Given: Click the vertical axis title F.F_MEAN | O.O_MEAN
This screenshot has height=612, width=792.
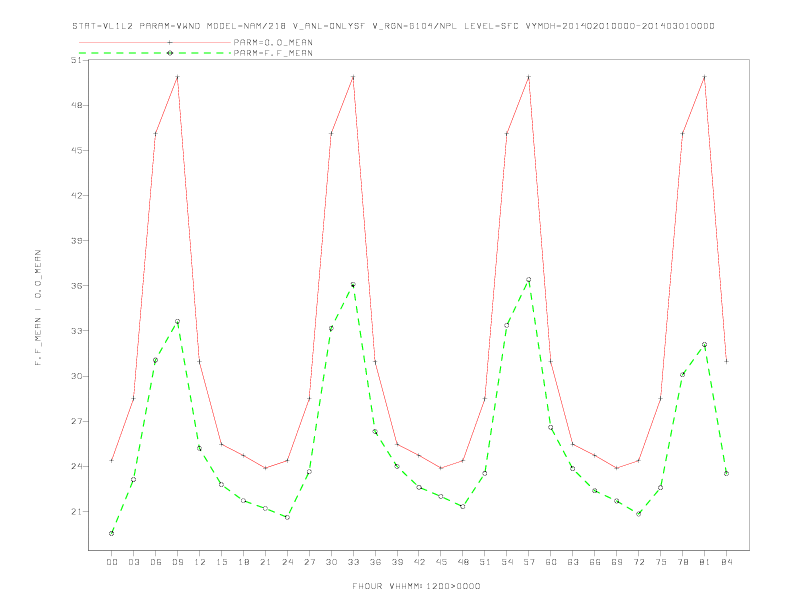Looking at the screenshot, I should [38, 308].
